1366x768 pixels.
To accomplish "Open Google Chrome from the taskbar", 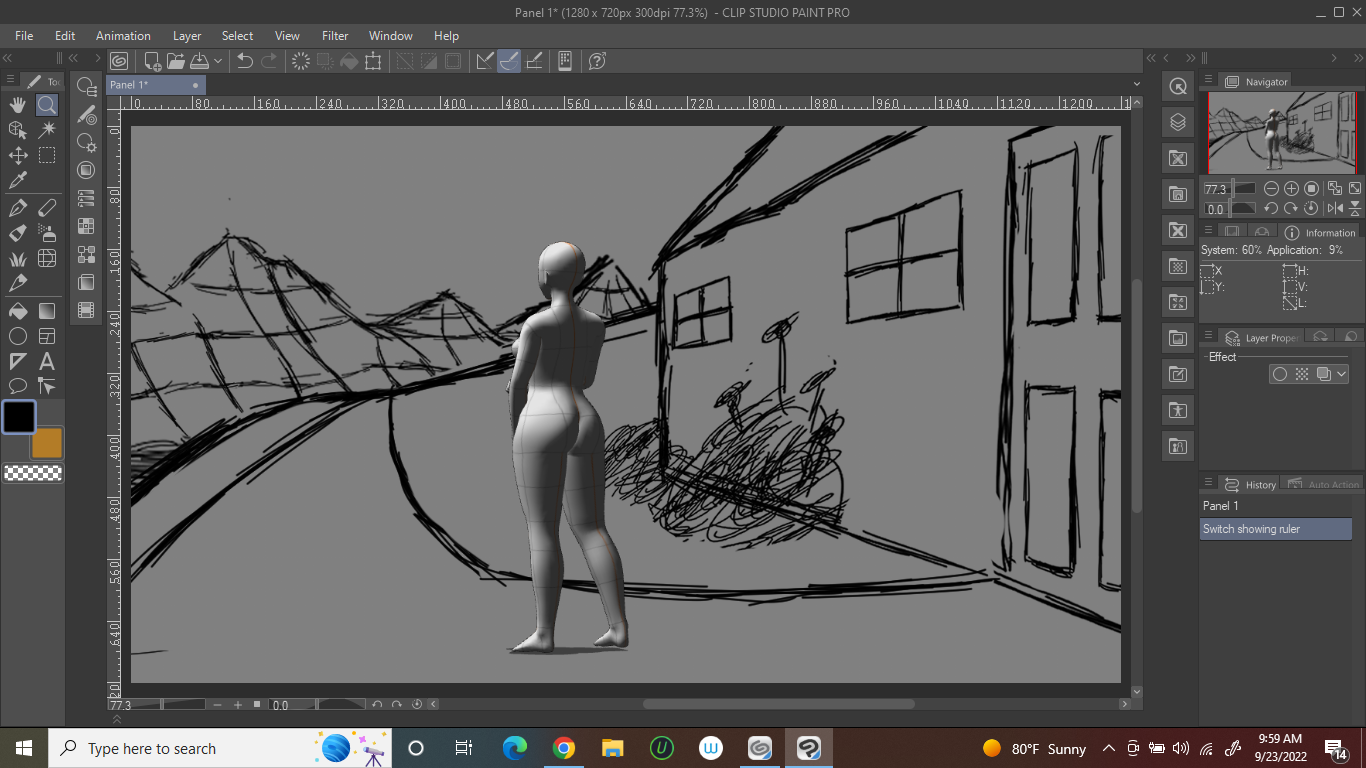I will tap(564, 748).
